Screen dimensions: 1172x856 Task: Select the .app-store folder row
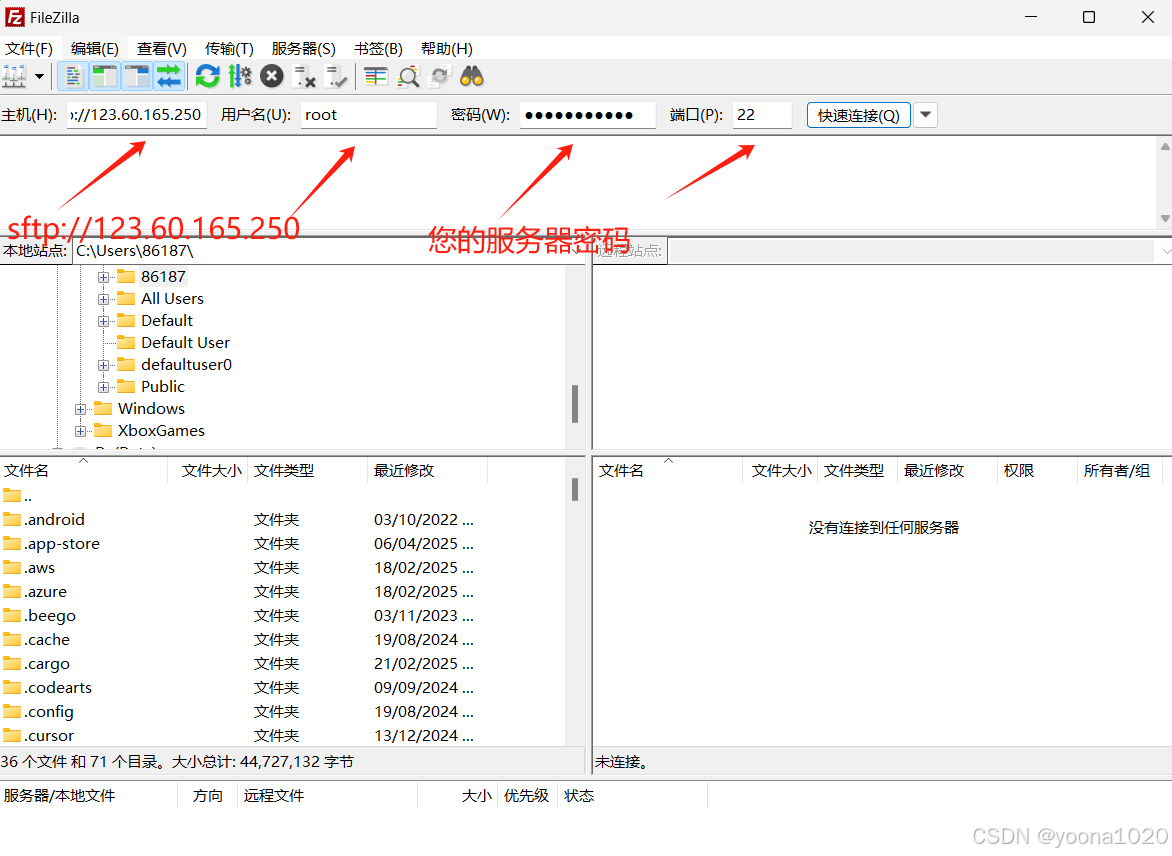[284, 544]
